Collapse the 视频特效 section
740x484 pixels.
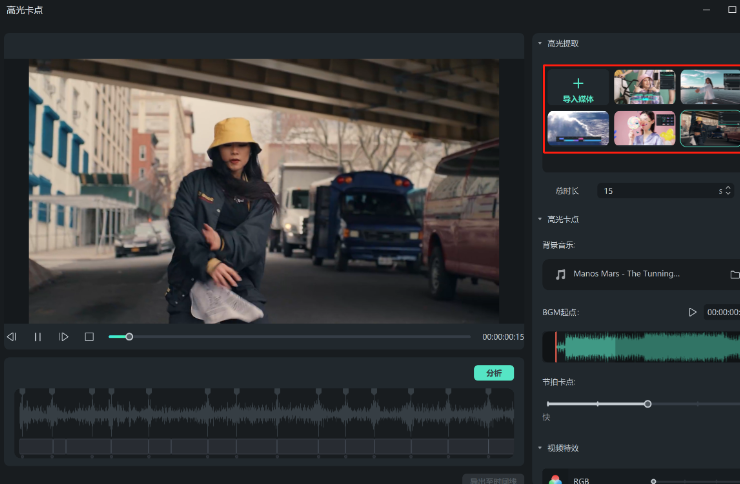540,448
